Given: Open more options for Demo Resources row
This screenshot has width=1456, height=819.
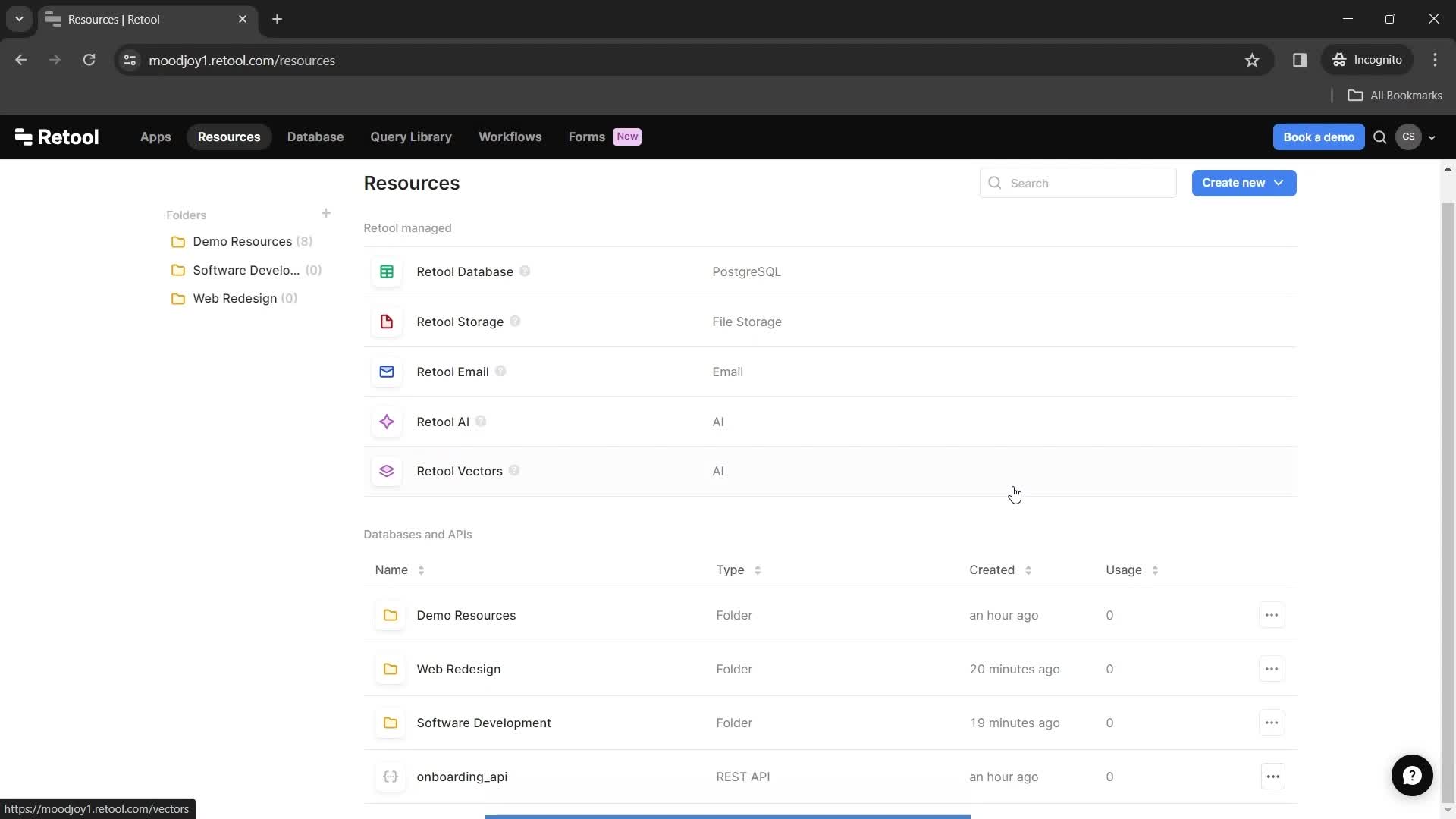Looking at the screenshot, I should coord(1272,615).
